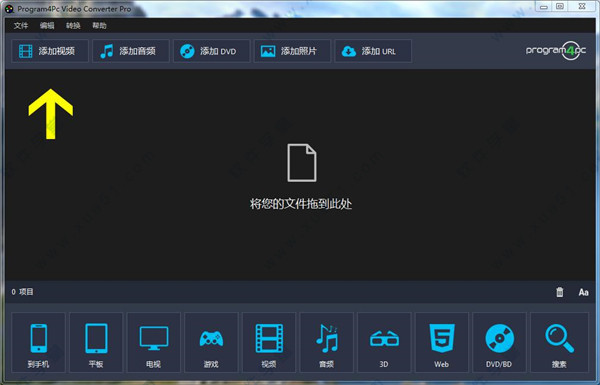Open the 帮助 menu

99,26
